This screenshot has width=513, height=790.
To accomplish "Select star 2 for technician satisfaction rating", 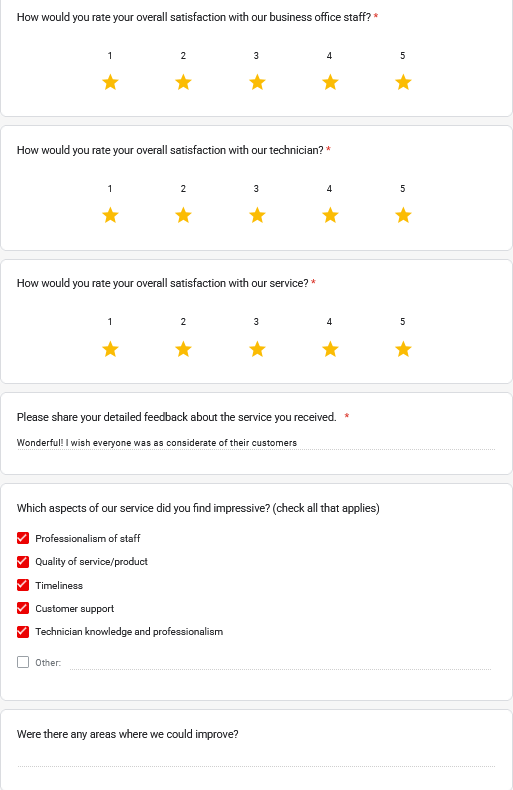I will [183, 215].
